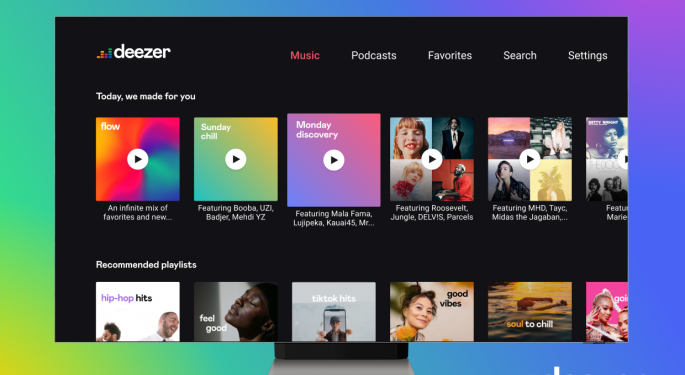
Task: Open the soul to chill playlist
Action: (529, 312)
